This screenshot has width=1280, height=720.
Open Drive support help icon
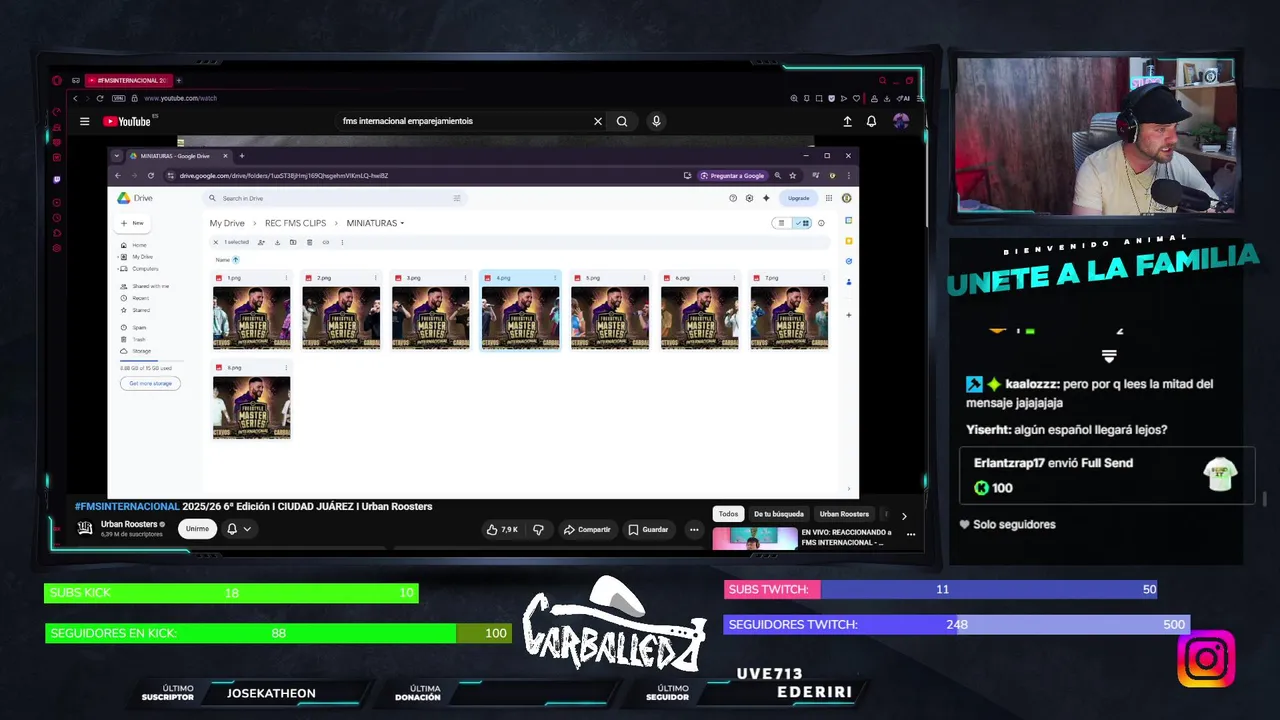(733, 198)
